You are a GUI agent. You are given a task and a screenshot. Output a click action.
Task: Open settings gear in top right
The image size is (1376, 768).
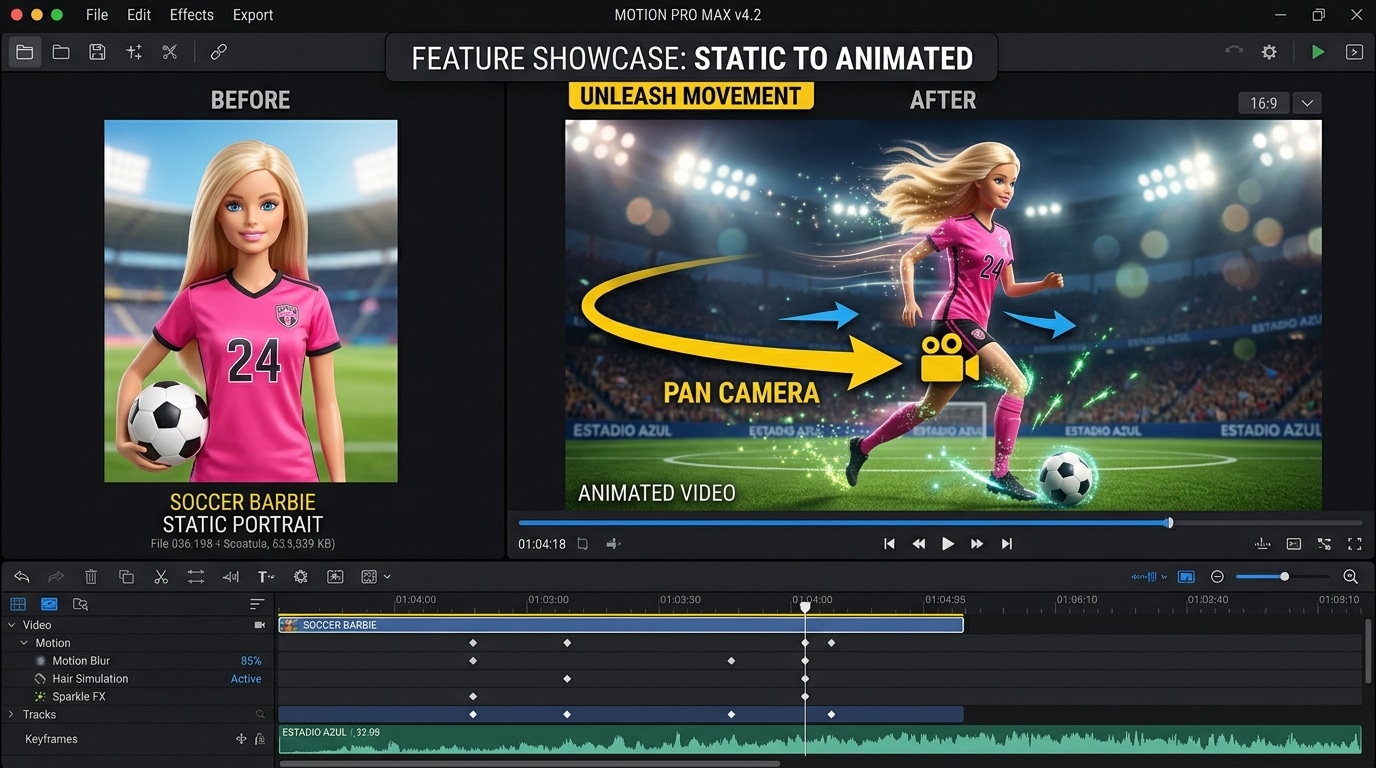click(1269, 52)
